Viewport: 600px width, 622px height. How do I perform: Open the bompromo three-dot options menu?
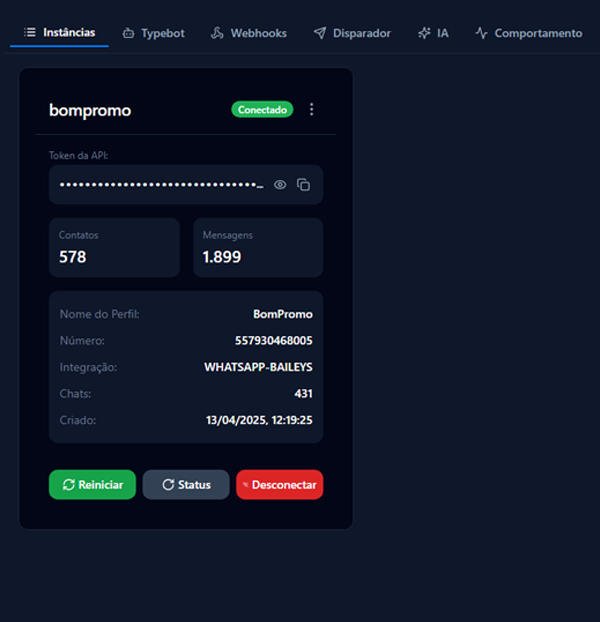[312, 109]
